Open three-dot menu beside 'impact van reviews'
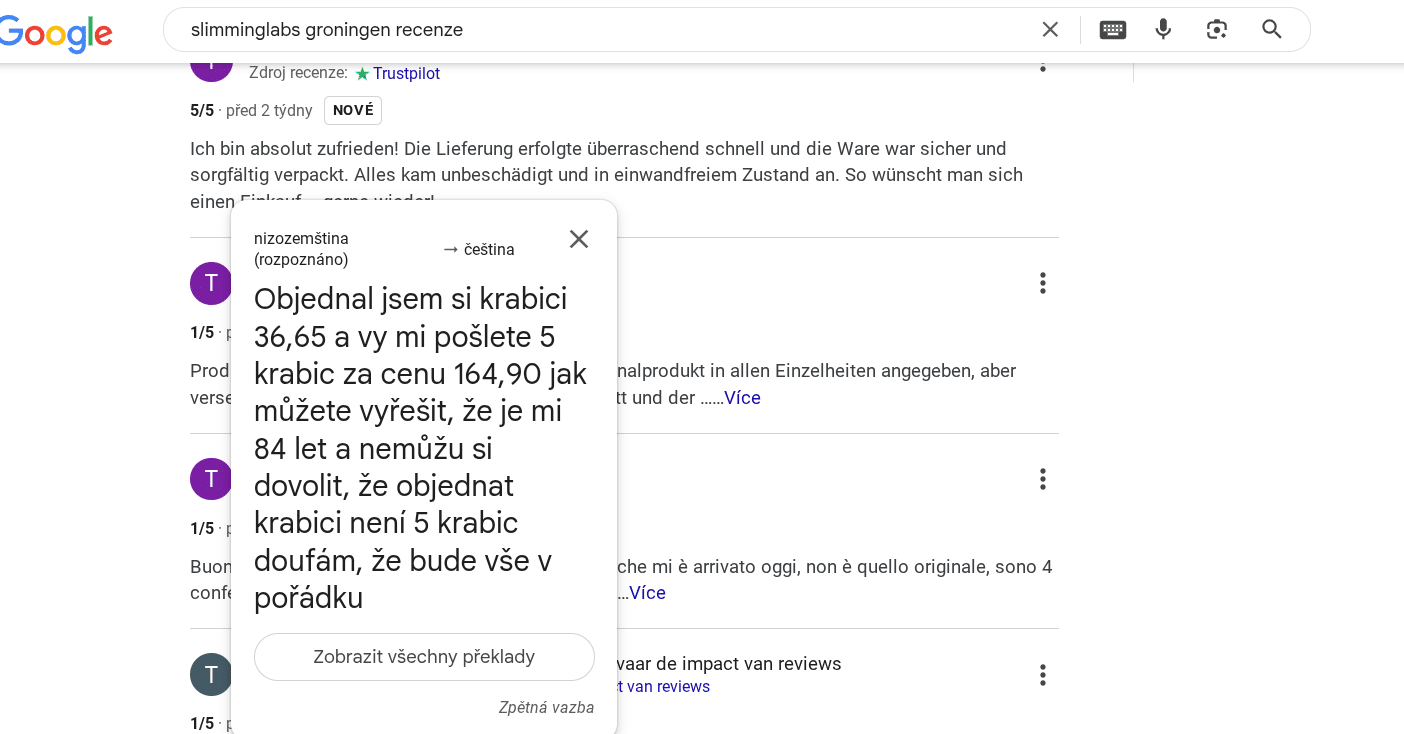This screenshot has height=734, width=1404. [x=1043, y=675]
